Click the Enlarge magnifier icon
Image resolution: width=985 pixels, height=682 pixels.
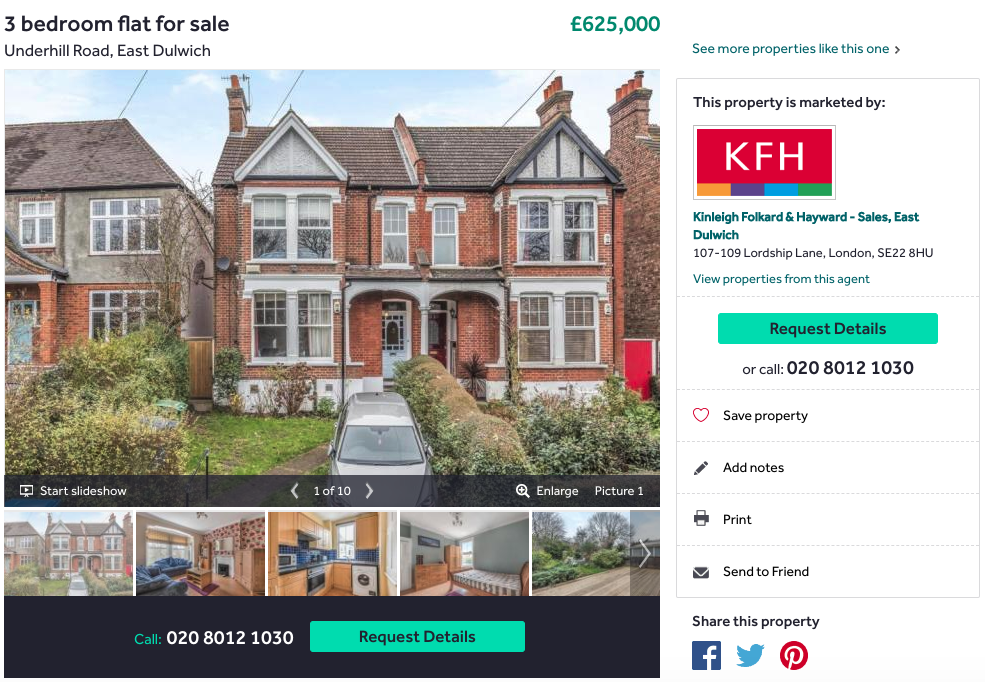click(x=523, y=490)
